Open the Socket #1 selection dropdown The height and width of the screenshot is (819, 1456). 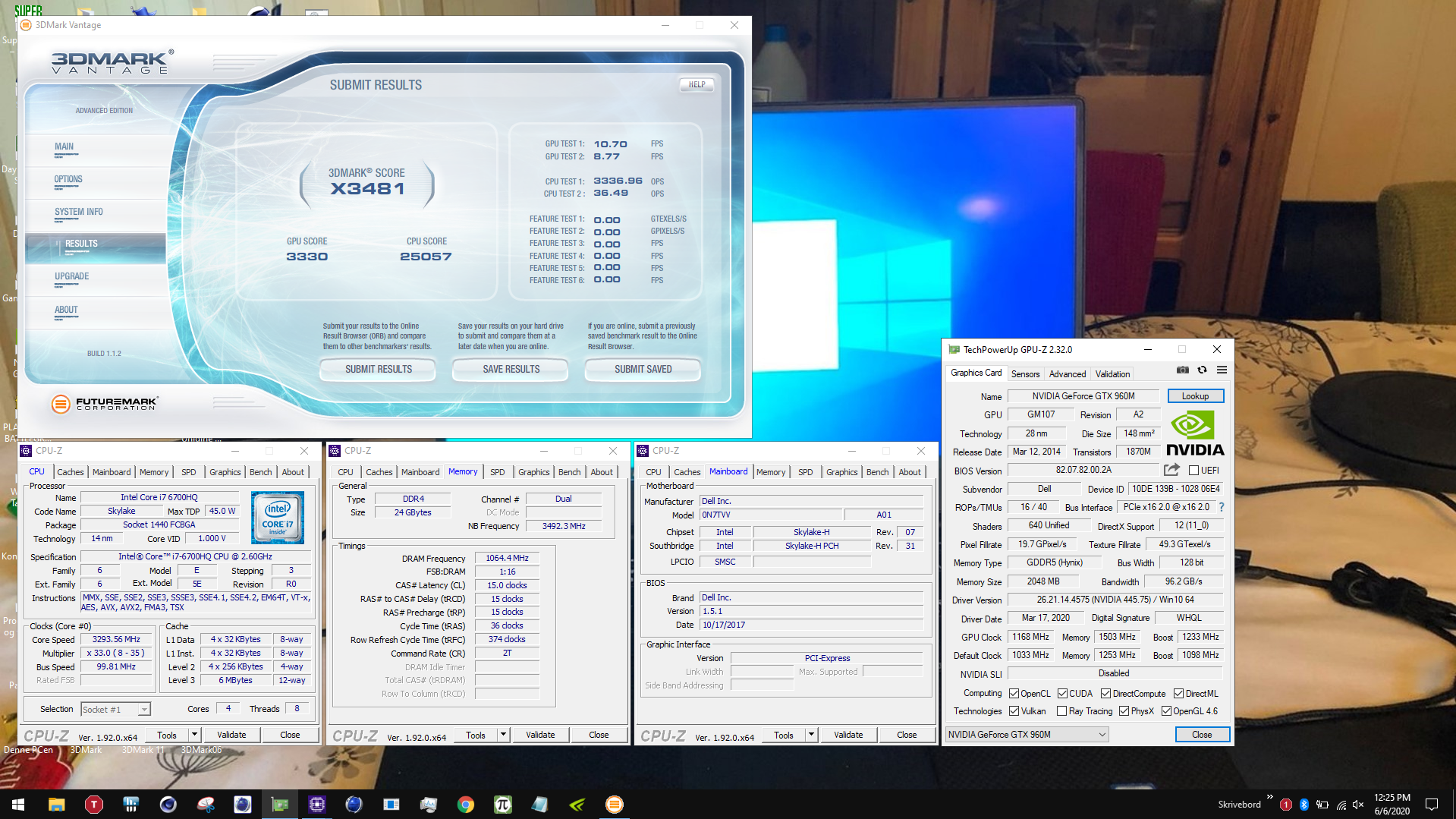(115, 710)
